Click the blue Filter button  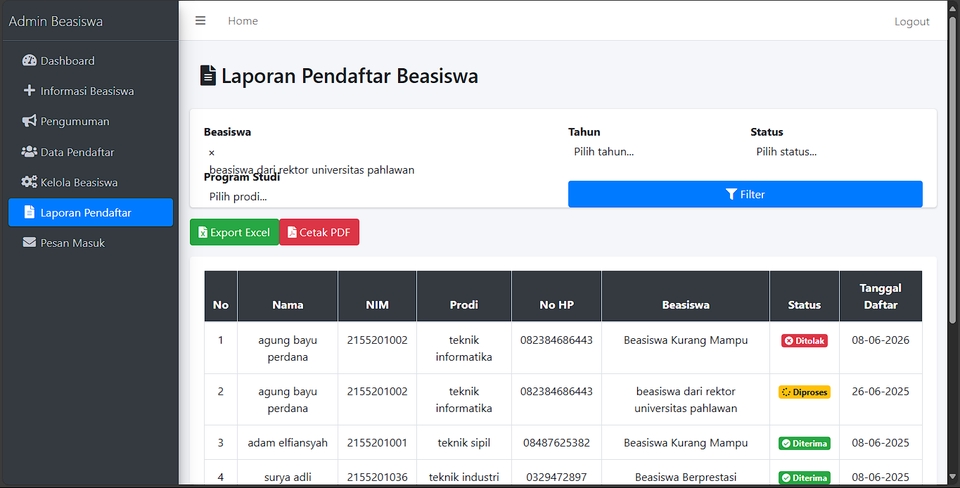(x=745, y=194)
